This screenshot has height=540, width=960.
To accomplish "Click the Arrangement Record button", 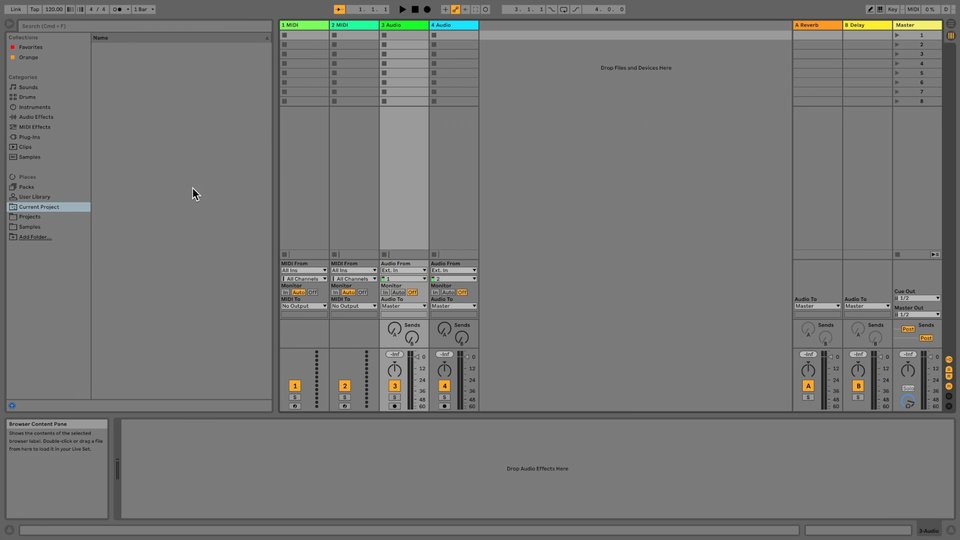I will (x=427, y=9).
